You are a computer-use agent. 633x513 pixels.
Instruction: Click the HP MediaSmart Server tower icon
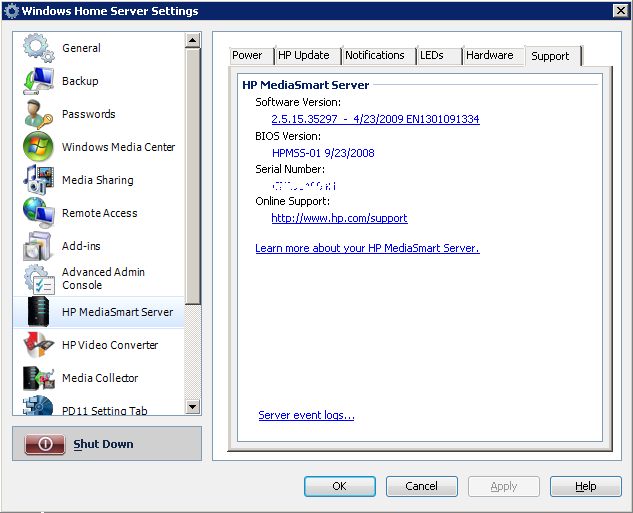coord(38,312)
